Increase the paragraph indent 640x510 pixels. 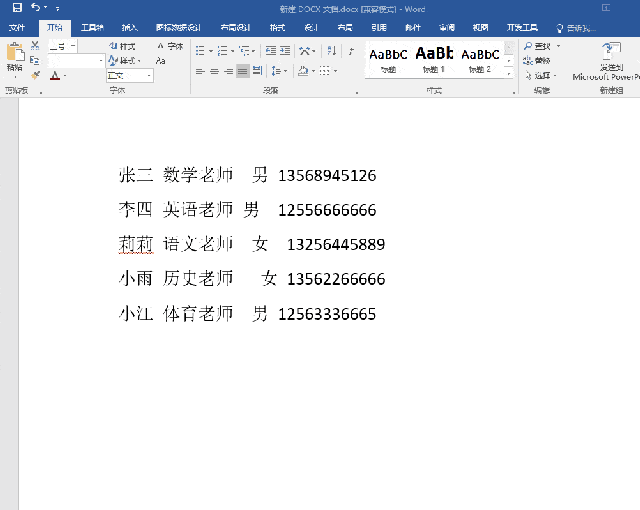pos(285,50)
